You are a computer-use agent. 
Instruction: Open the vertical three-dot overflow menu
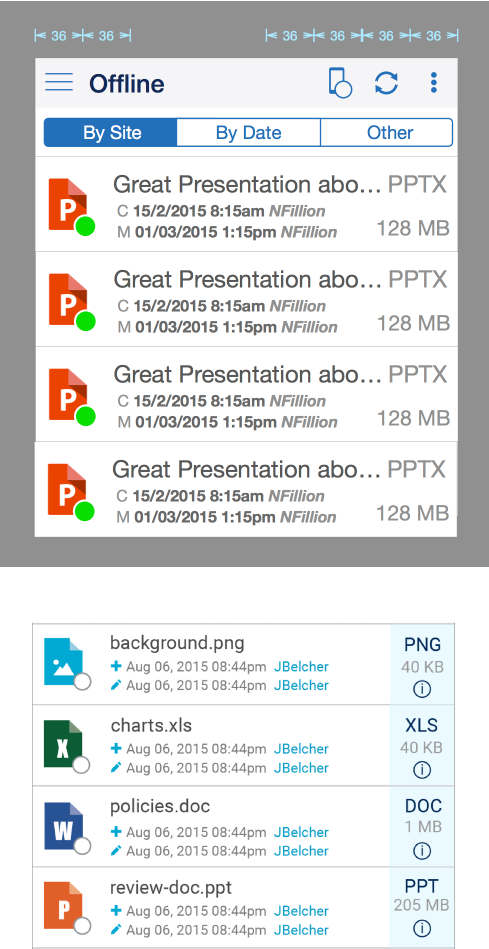click(x=433, y=83)
